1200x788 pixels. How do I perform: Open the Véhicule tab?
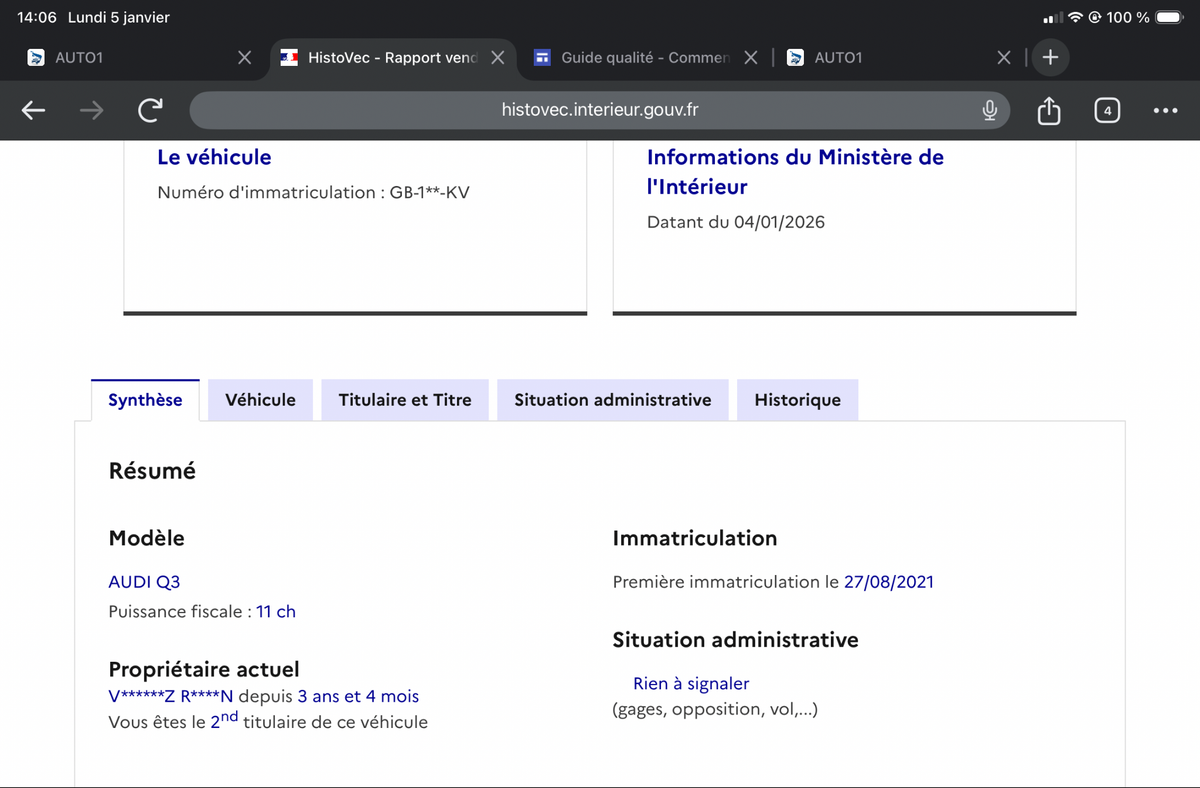pos(260,400)
